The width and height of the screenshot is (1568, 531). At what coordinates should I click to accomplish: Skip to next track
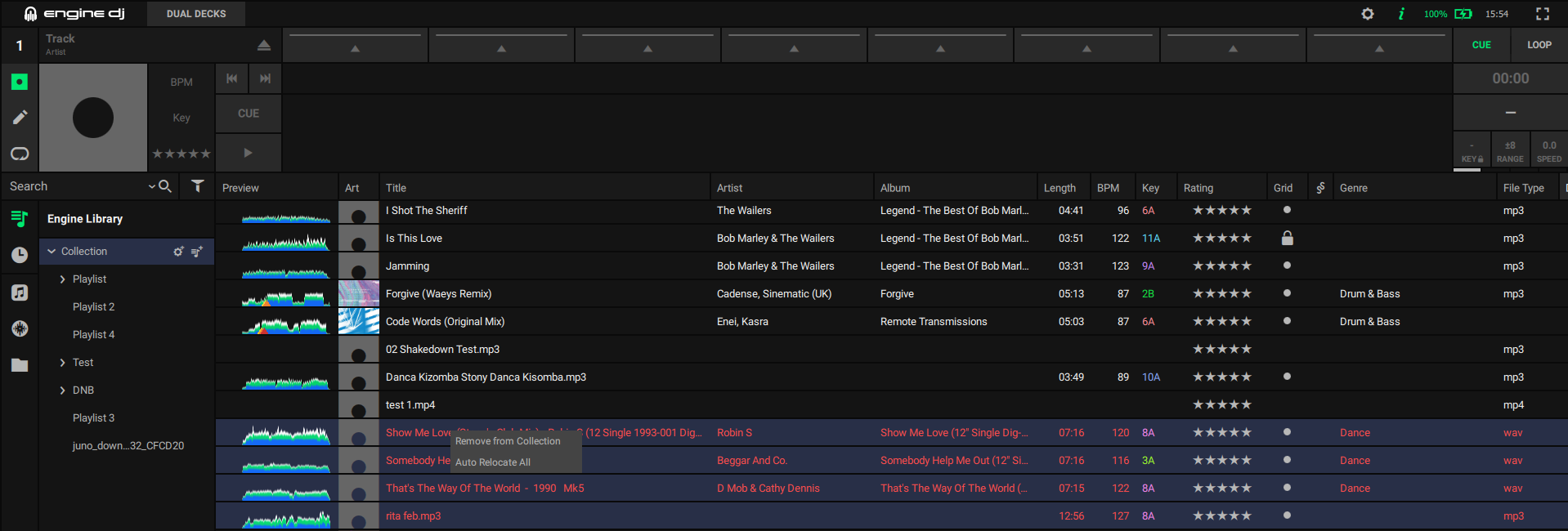[265, 78]
